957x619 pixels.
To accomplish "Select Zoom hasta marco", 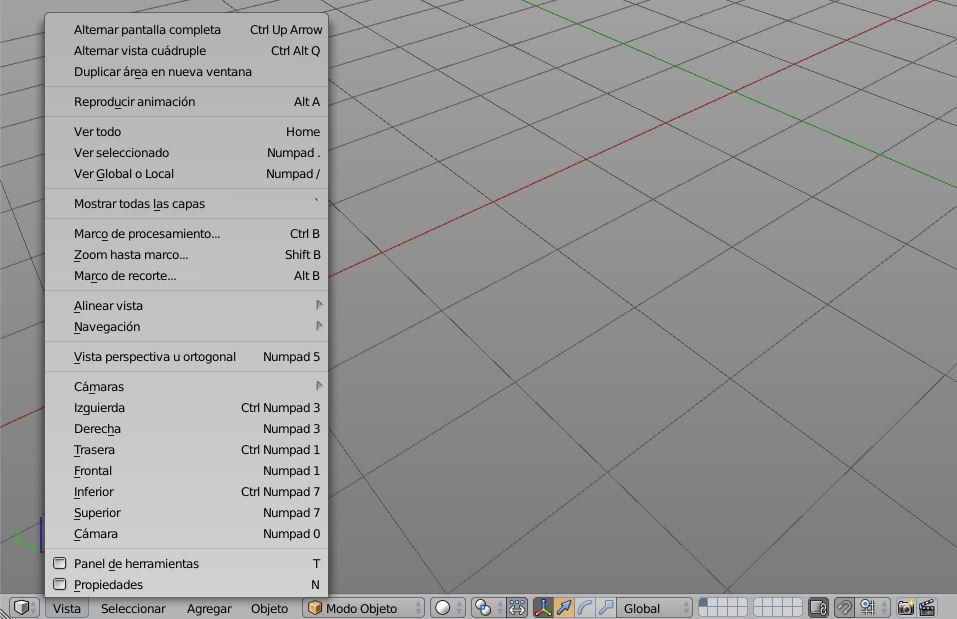I will tap(187, 255).
